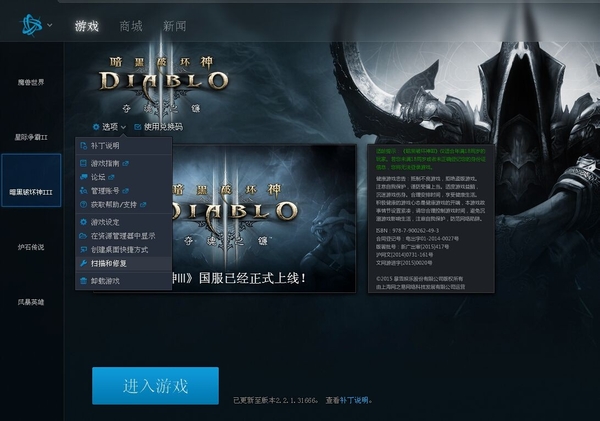This screenshot has width=600, height=421.
Task: Click the wrench icon for 扫描和修复
Action: pos(83,263)
